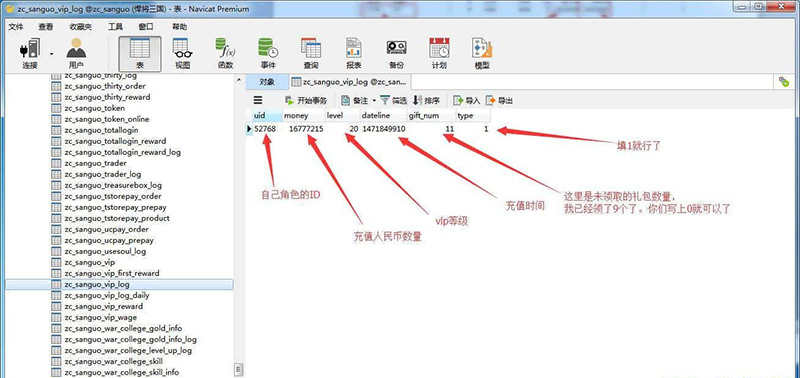Open the 备份 backup icon
The height and width of the screenshot is (378, 800).
tap(396, 53)
